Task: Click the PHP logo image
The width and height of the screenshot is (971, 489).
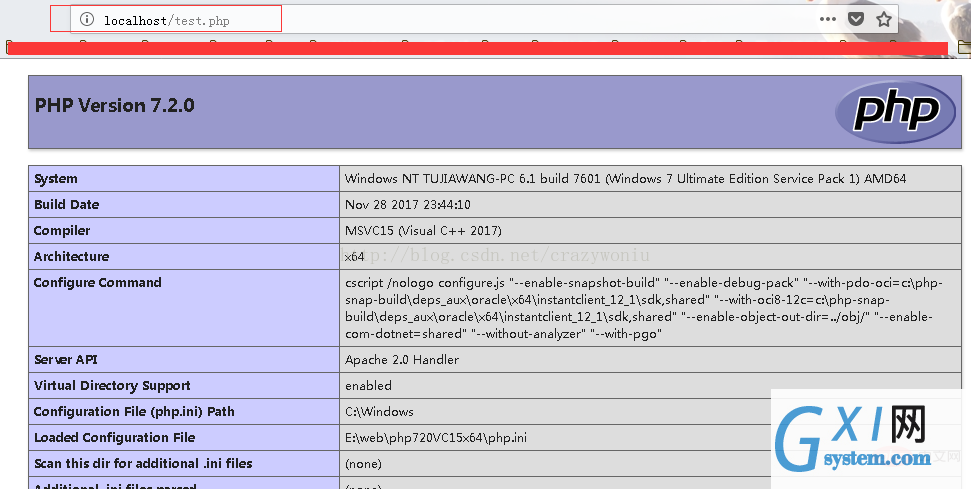Action: click(895, 112)
